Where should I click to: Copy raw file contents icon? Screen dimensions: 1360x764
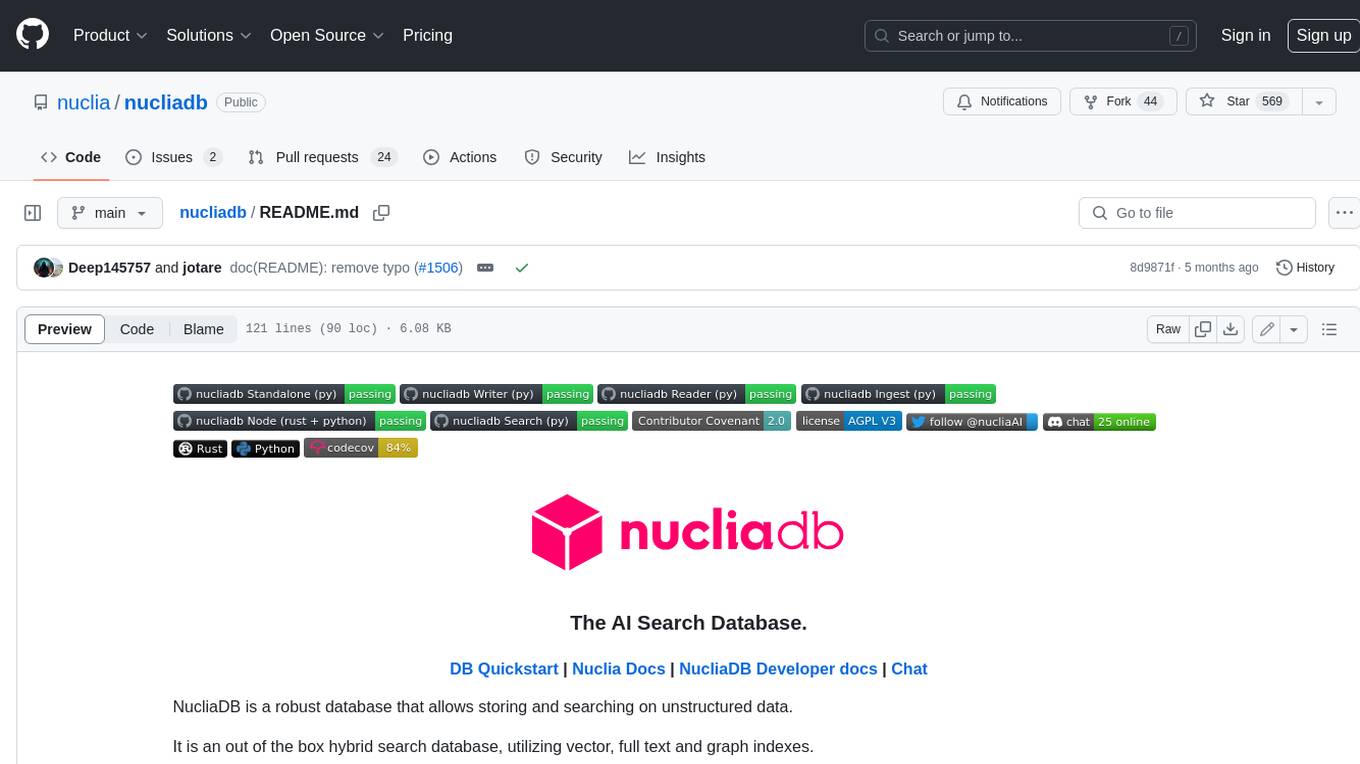(x=1203, y=329)
